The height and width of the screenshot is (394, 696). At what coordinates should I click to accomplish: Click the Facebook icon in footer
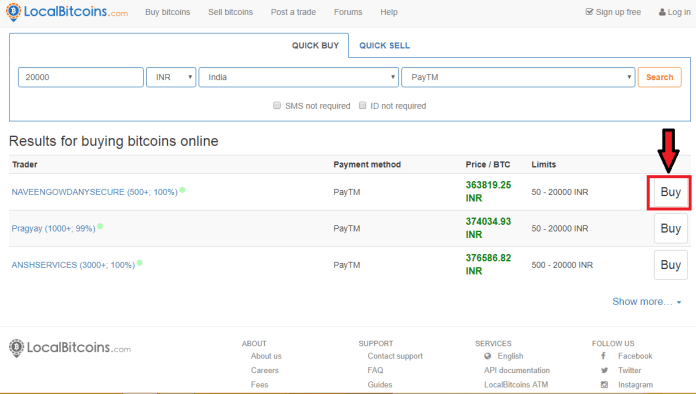603,356
